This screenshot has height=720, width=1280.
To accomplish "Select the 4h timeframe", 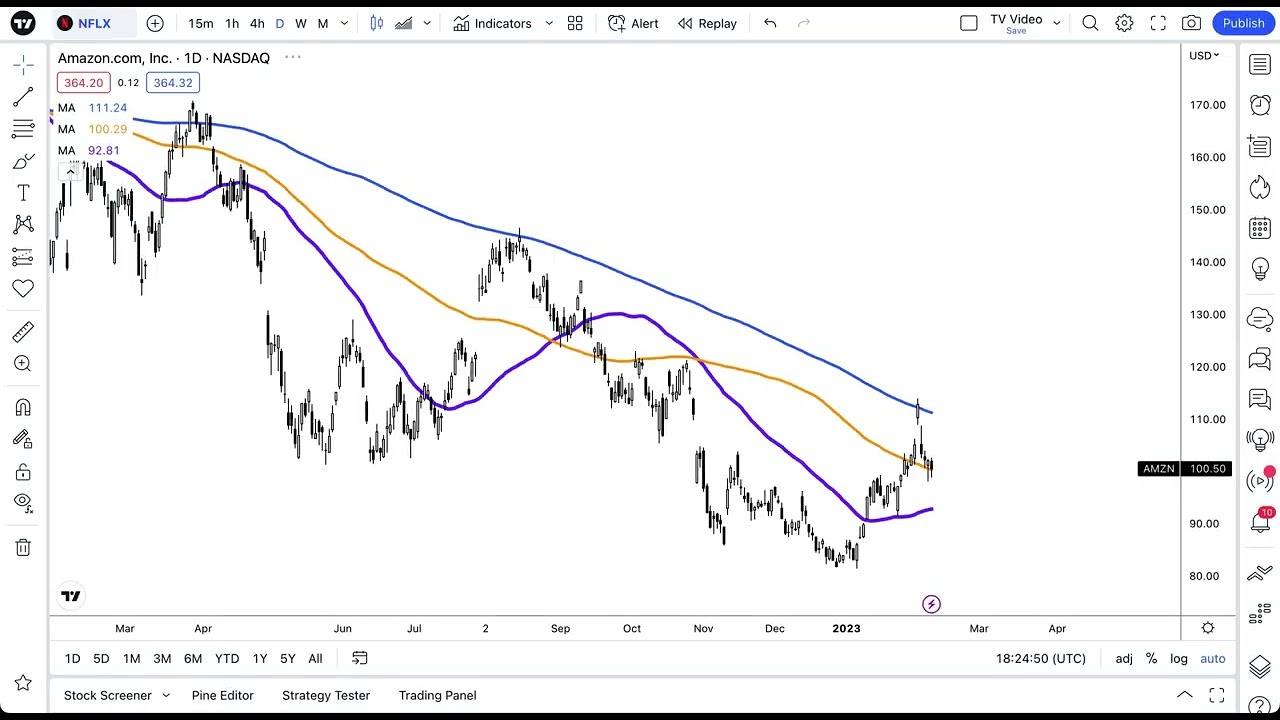I will tap(257, 23).
